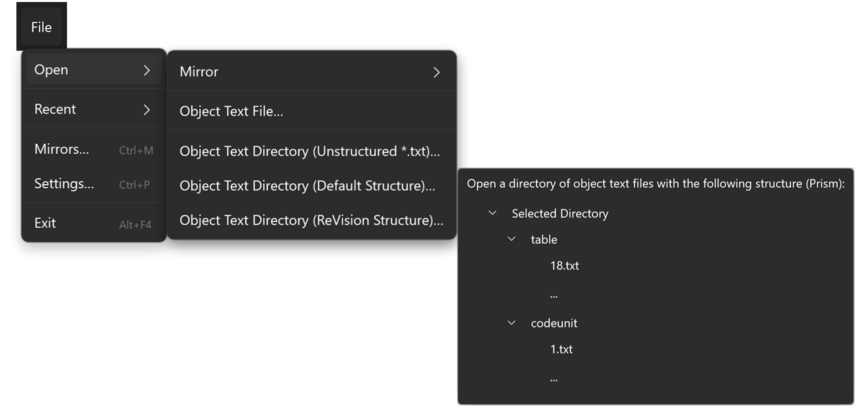Screen dimensions: 863x414
Task: Click the tooltip description mentioning Prism
Action: pos(656,184)
